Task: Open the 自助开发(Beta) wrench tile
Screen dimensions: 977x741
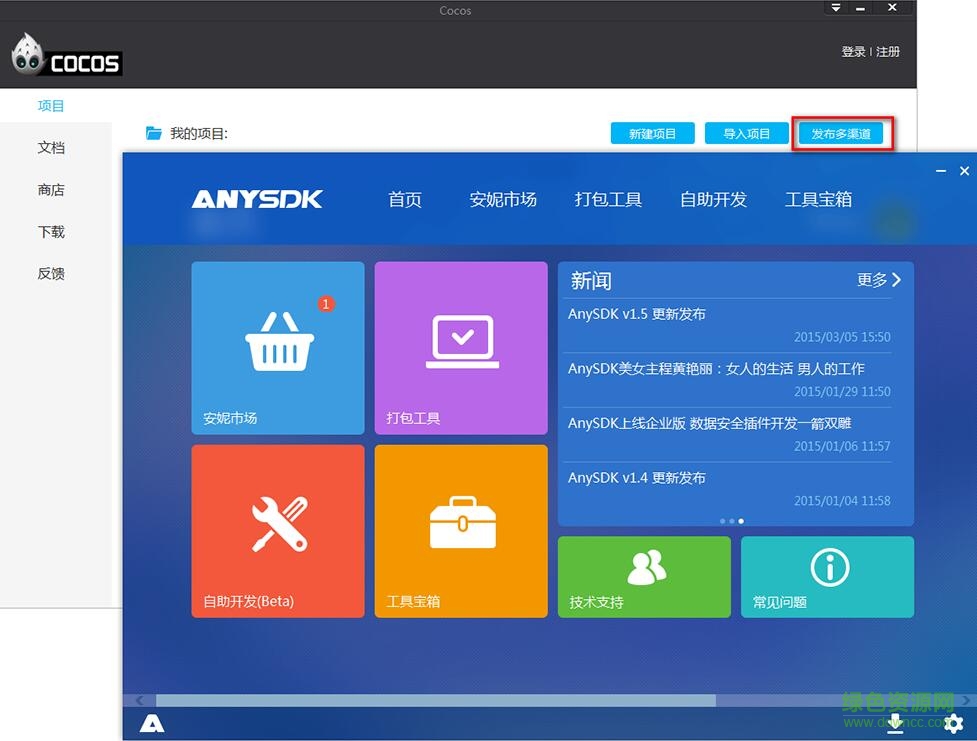Action: [x=278, y=530]
